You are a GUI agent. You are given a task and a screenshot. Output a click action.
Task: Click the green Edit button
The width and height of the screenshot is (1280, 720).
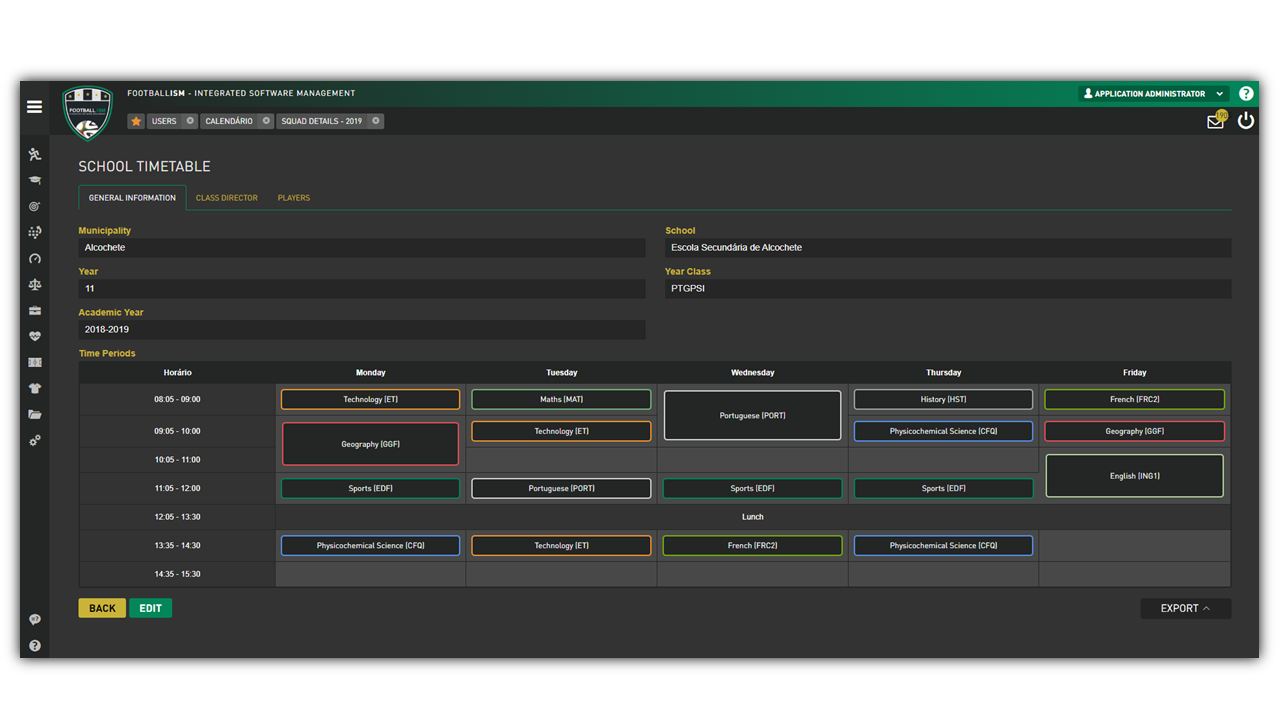[x=150, y=608]
